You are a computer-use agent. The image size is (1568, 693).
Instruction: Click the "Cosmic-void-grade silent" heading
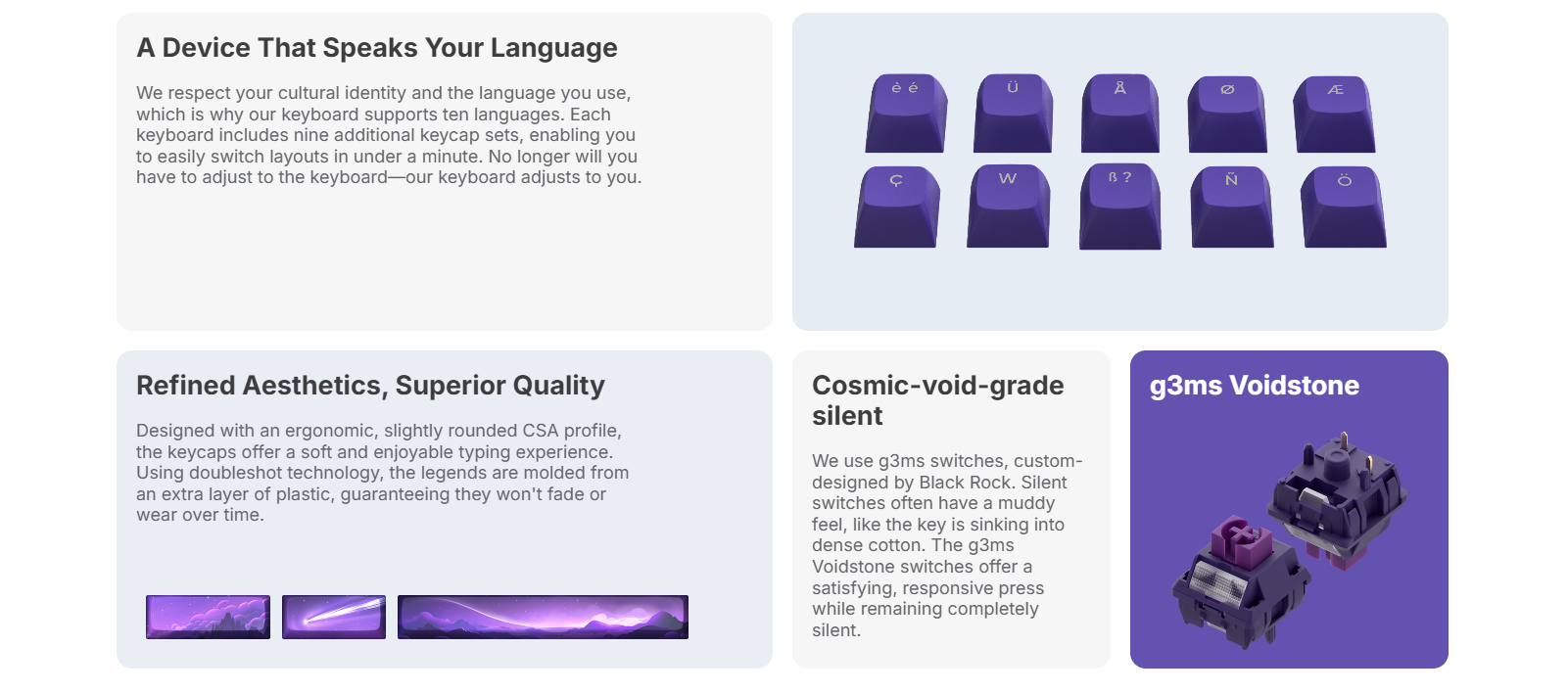click(937, 400)
